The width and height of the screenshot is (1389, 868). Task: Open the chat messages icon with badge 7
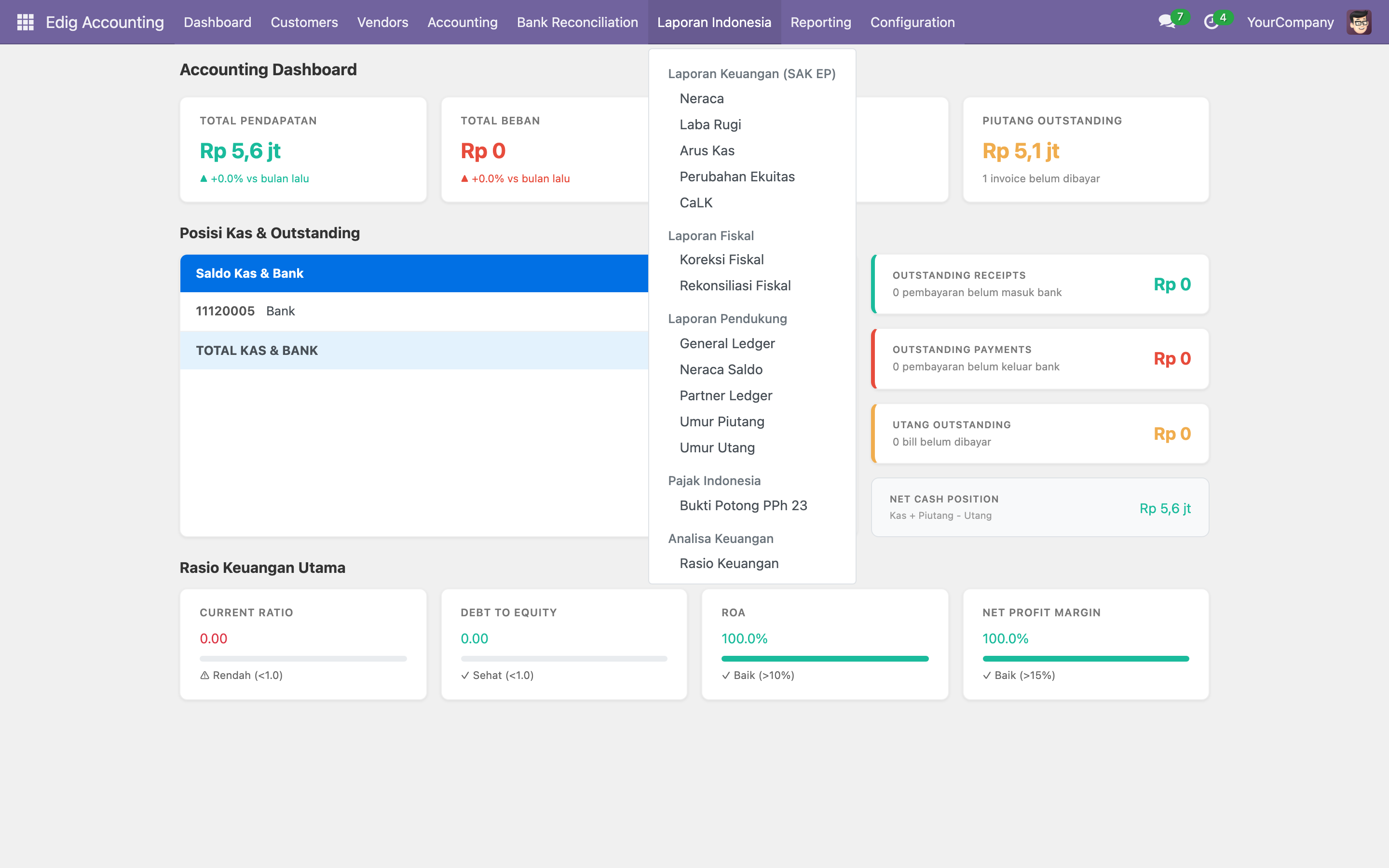1167,22
